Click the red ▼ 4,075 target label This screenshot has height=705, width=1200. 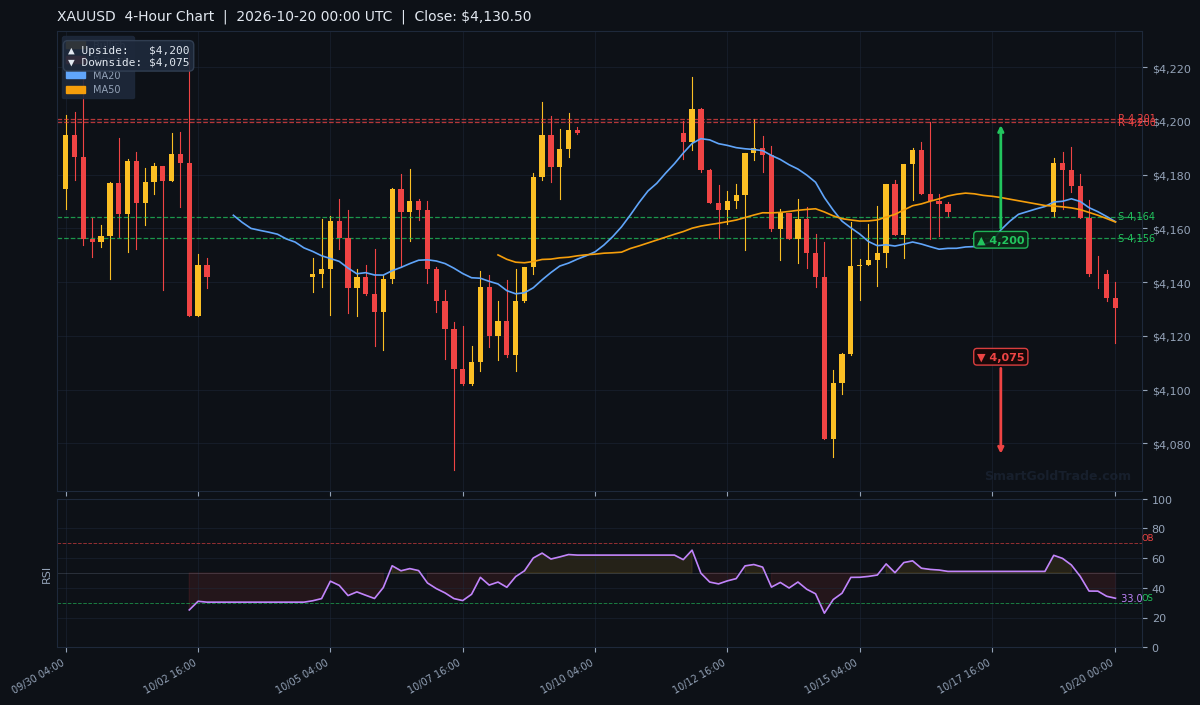1000,357
